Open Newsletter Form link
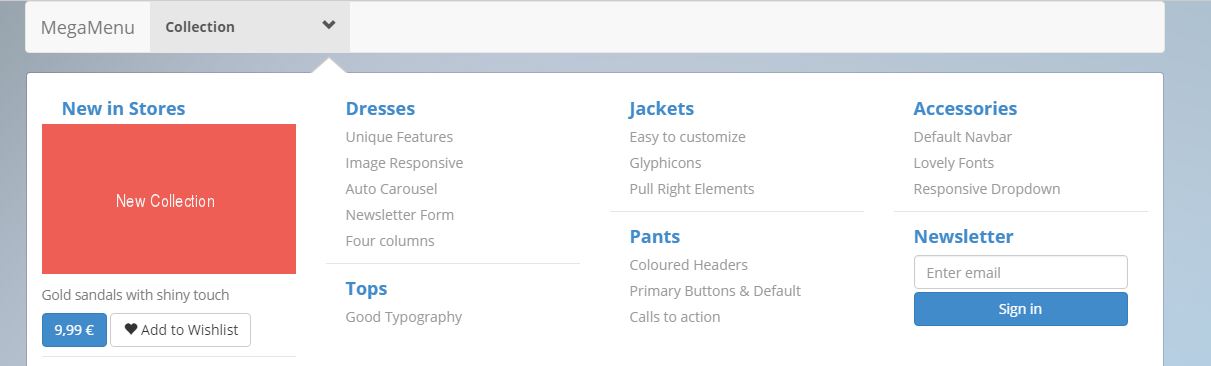 pos(399,215)
